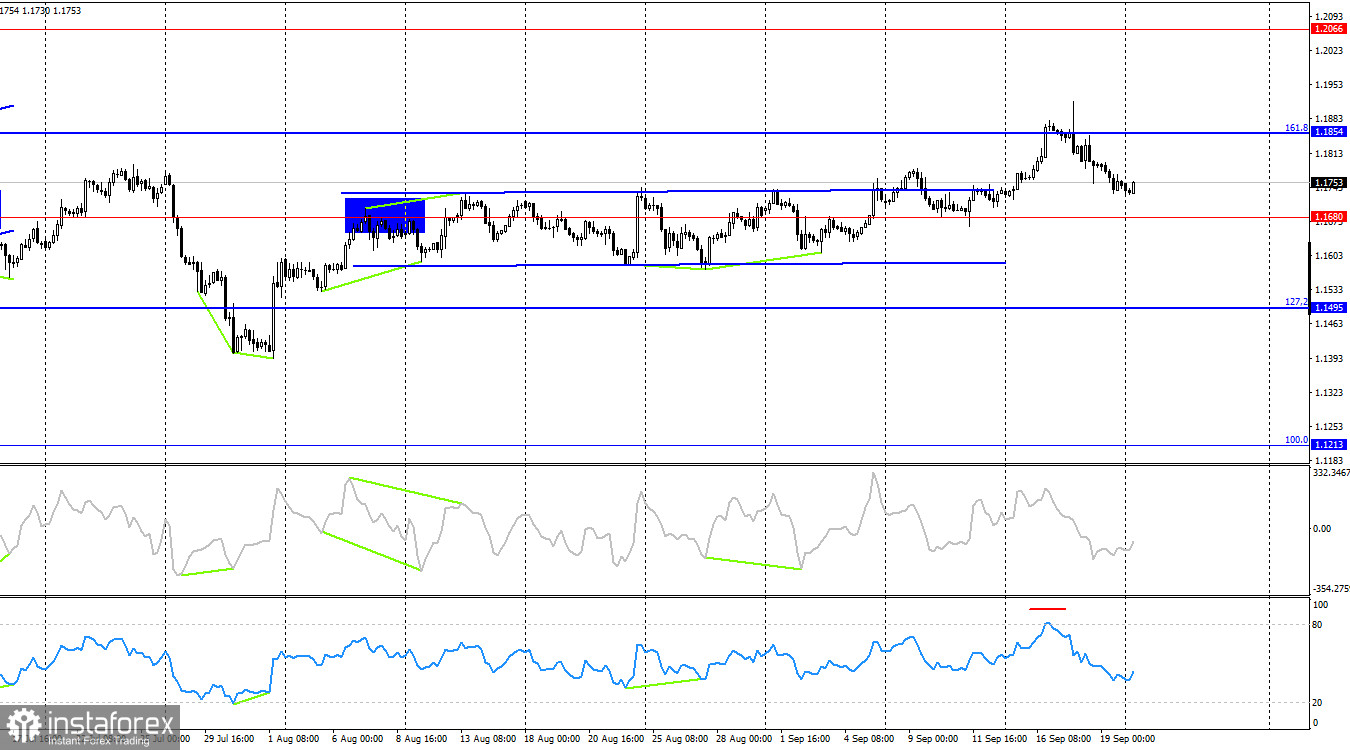This screenshot has height=750, width=1350.
Task: Select the blue 1.1854 price level label
Action: (x=1328, y=132)
